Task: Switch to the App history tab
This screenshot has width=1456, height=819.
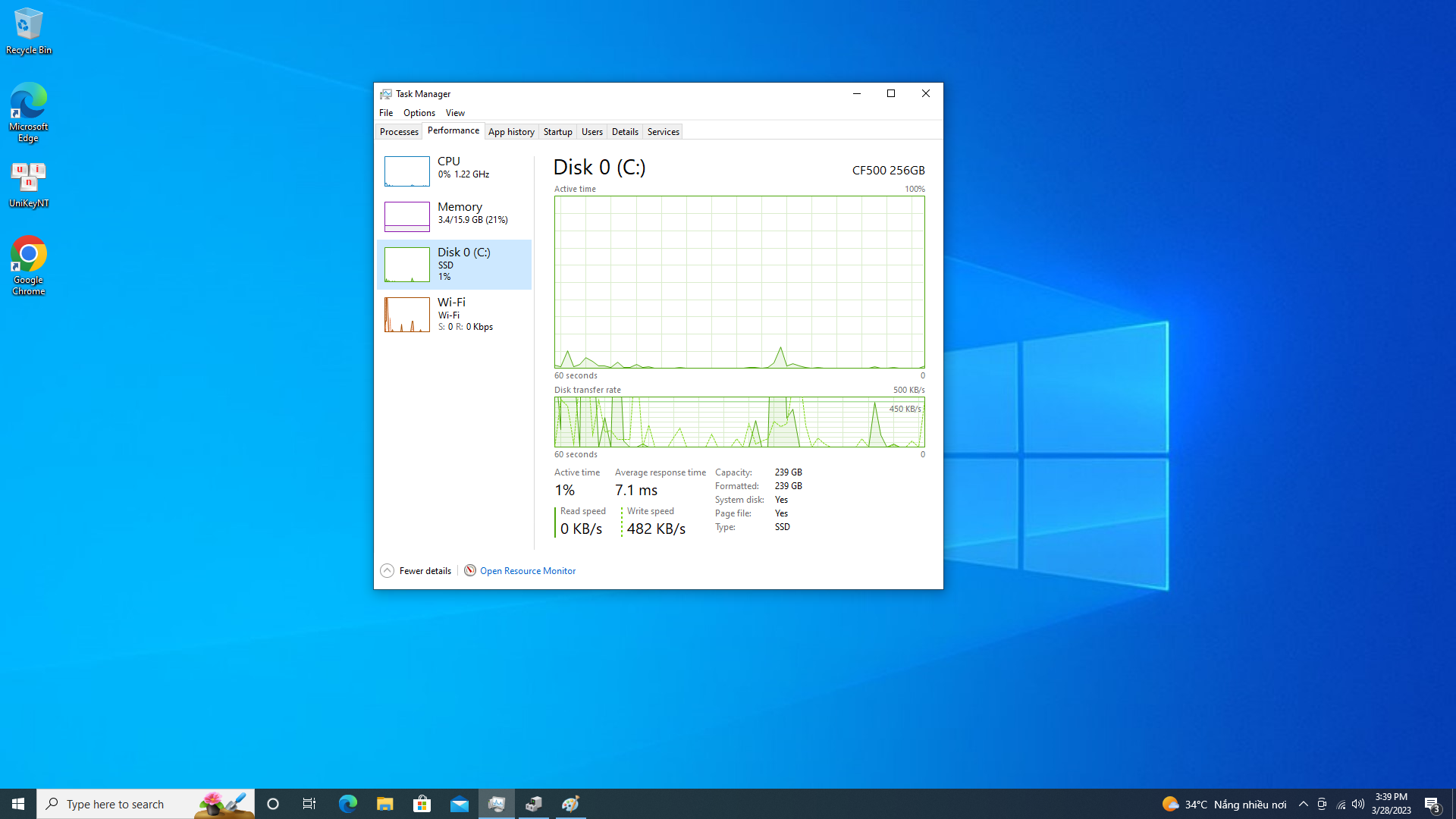Action: pos(511,131)
